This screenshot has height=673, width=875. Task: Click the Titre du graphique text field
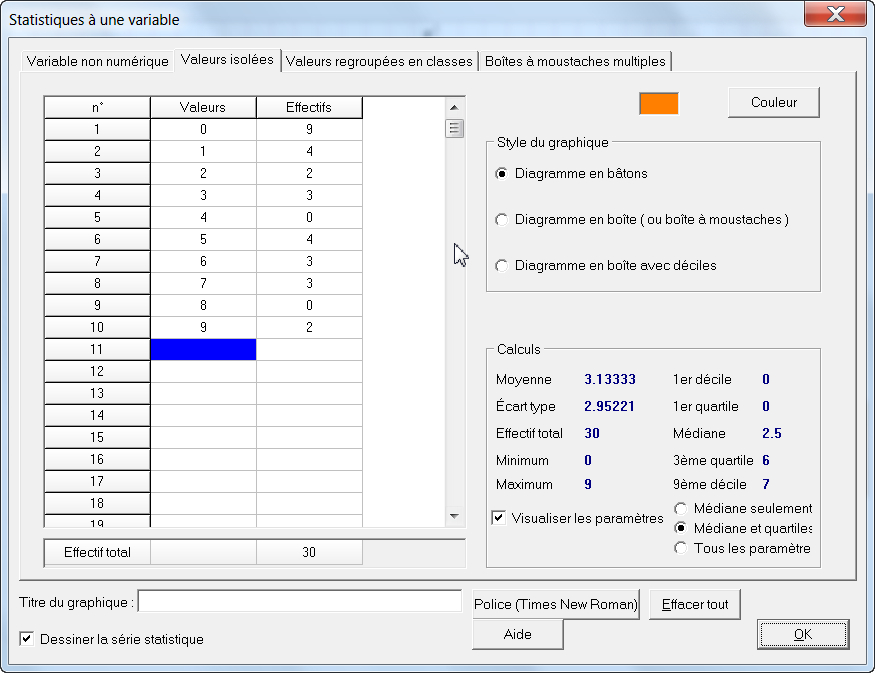[300, 602]
